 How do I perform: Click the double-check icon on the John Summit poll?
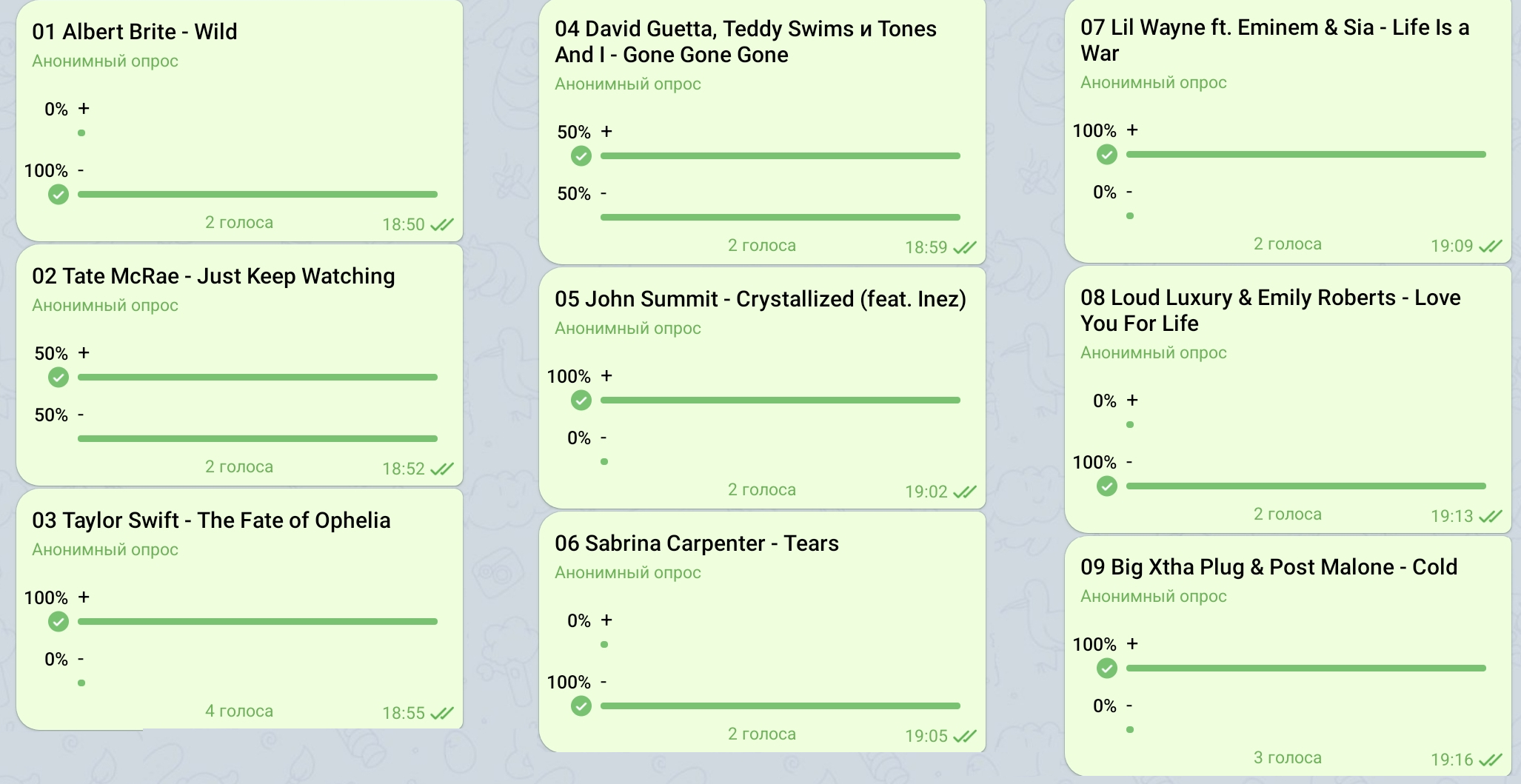[965, 492]
